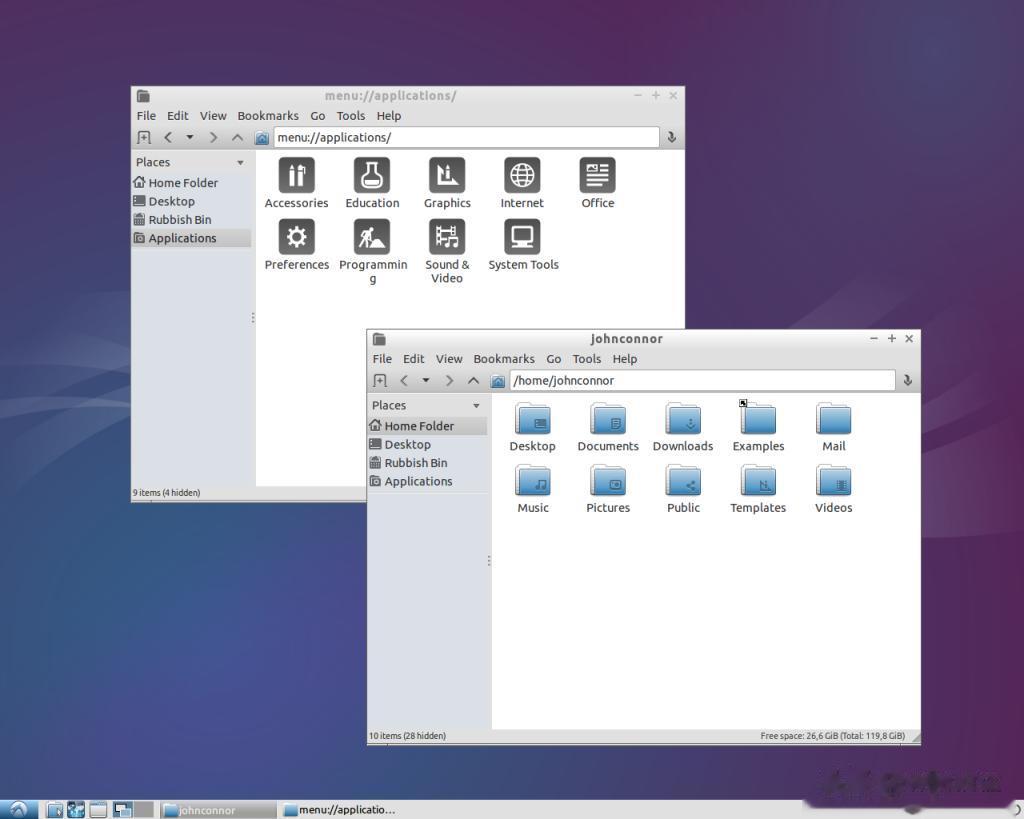This screenshot has height=819, width=1024.
Task: Click the /home/johnconnor path field
Action: tap(702, 381)
